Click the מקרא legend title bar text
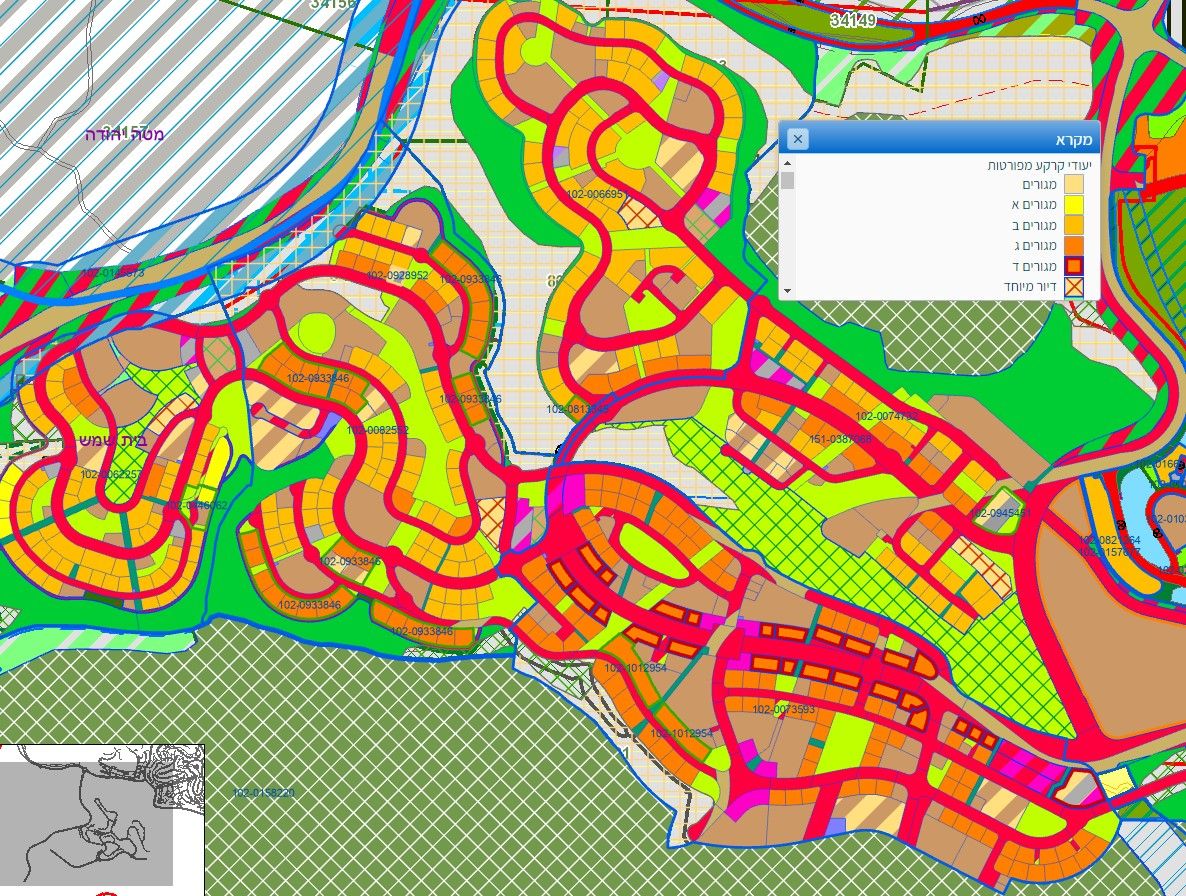The width and height of the screenshot is (1186, 896). 1074,140
